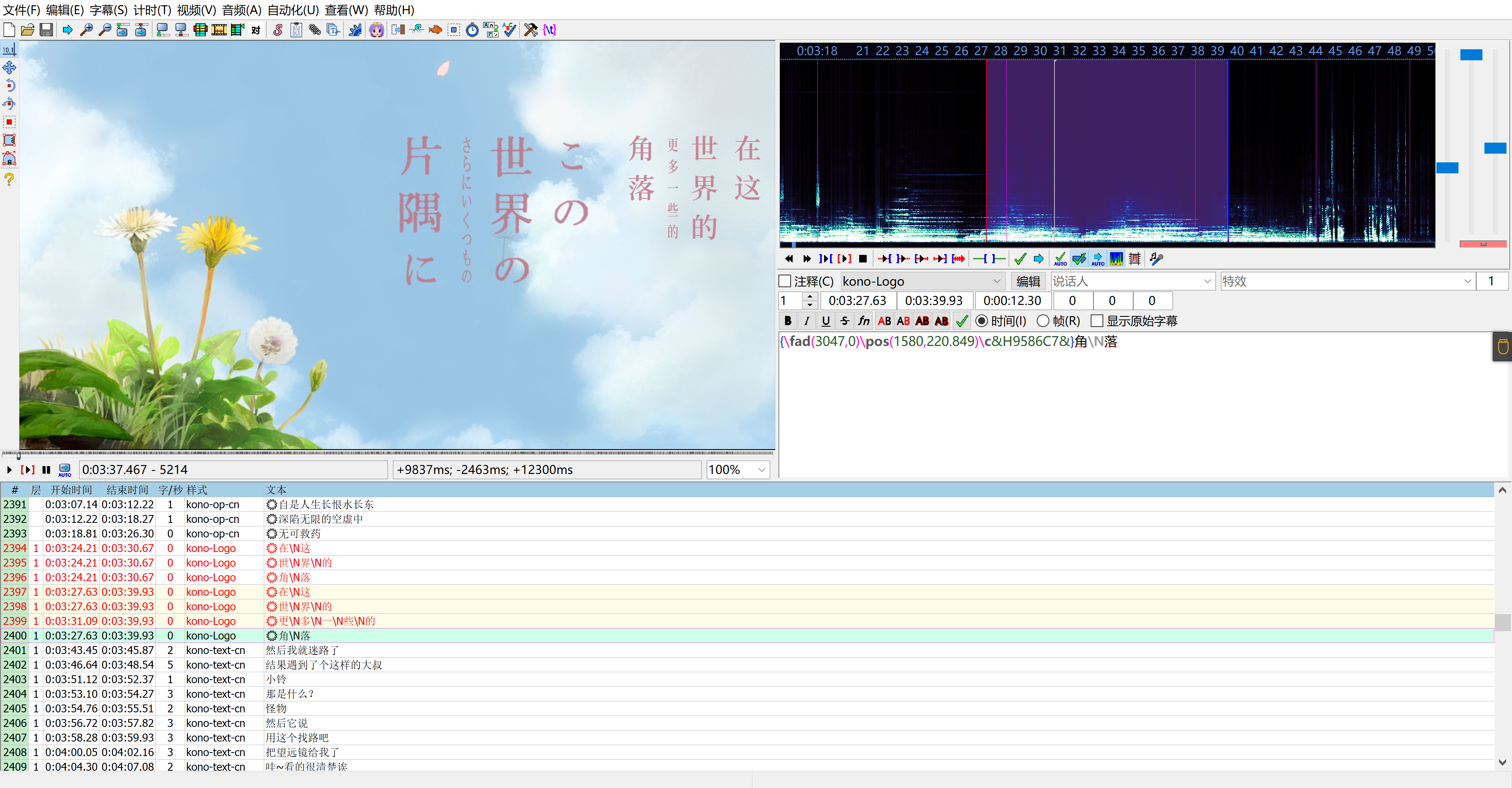Open the Fonts Collector icon
The width and height of the screenshot is (1512, 788).
[334, 30]
